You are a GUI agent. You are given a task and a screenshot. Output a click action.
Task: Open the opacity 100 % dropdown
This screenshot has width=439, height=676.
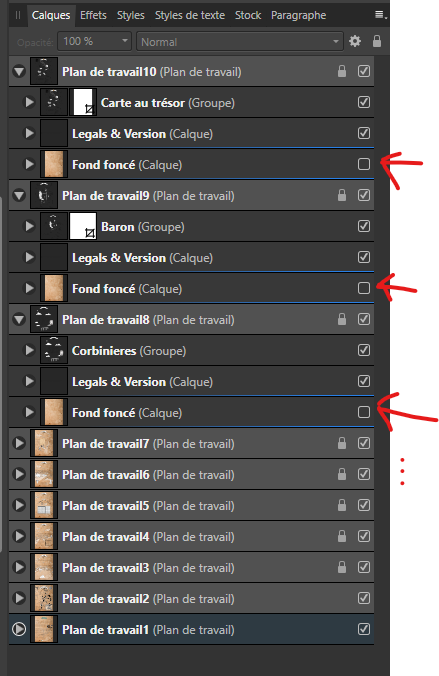(94, 41)
